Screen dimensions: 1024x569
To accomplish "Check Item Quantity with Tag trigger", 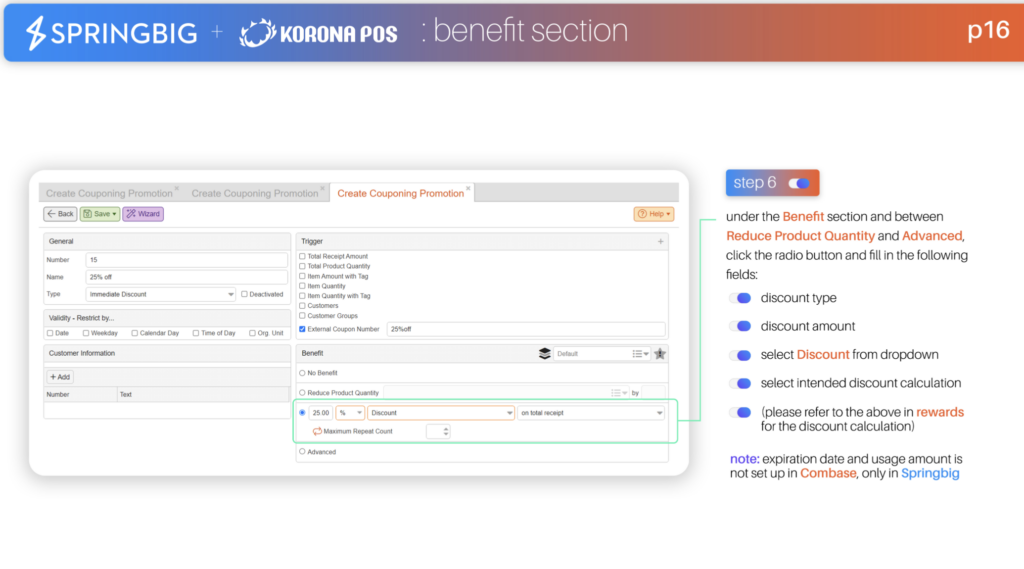I will click(302, 296).
